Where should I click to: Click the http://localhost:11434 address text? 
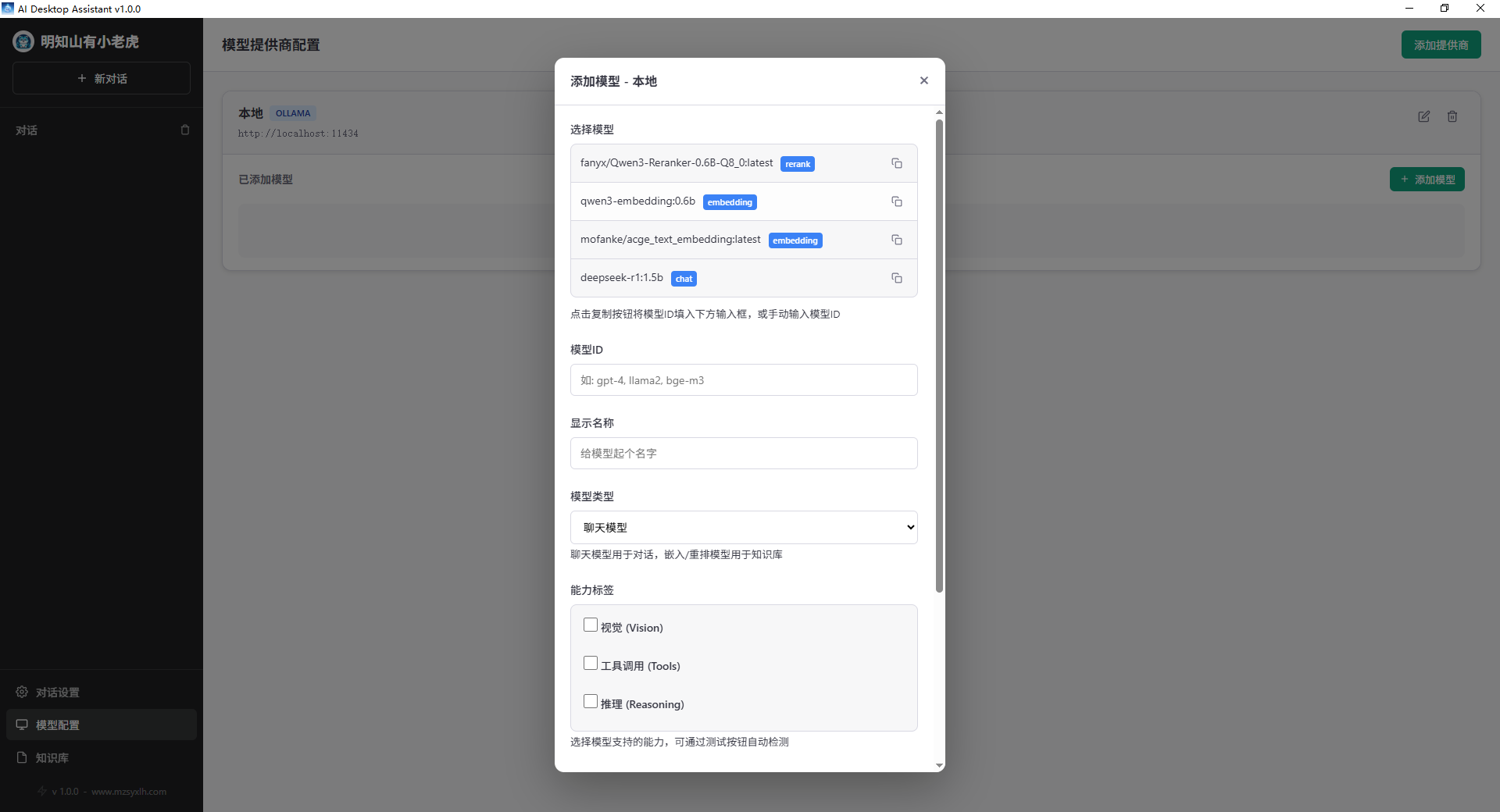(298, 134)
